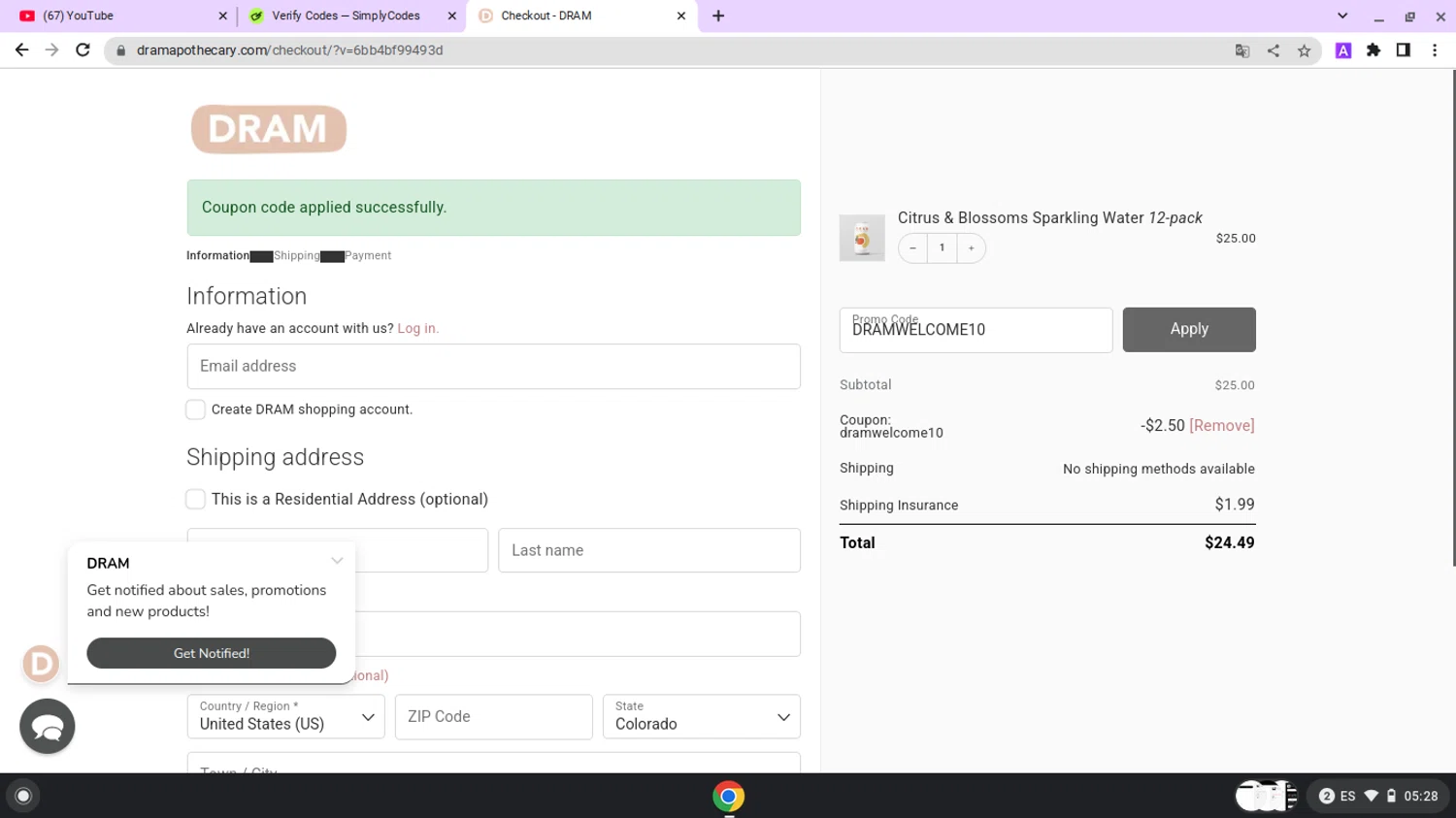The width and height of the screenshot is (1456, 818).
Task: Open the chat bubble widget
Action: (48, 726)
